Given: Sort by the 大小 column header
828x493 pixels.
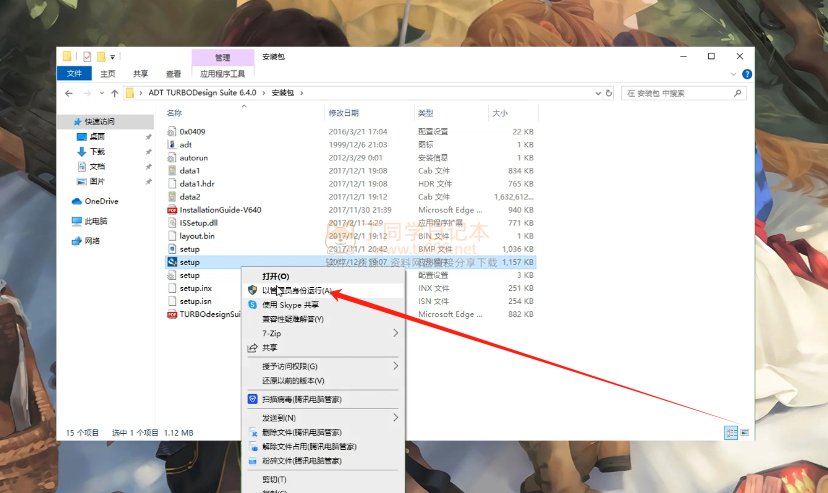Looking at the screenshot, I should point(500,113).
